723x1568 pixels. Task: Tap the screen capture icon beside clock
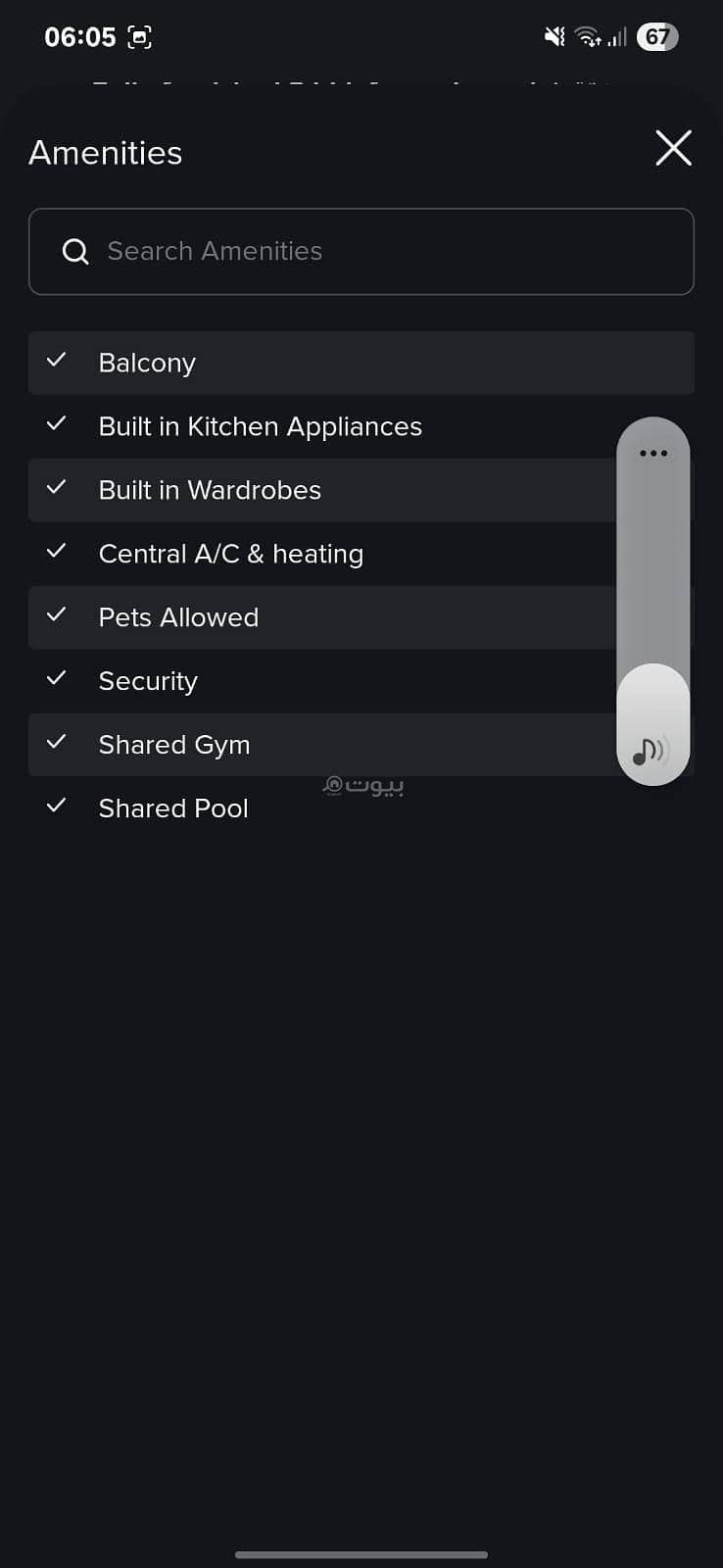tap(140, 37)
